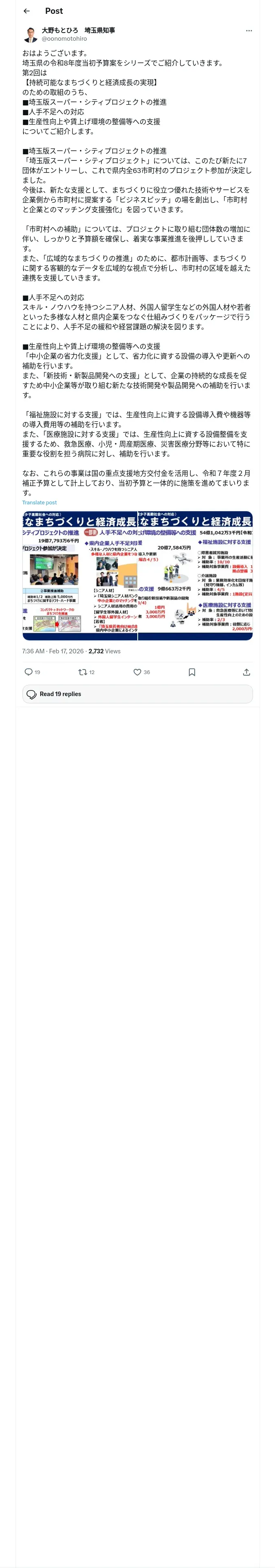Click the reply speech bubble icon

click(x=28, y=672)
